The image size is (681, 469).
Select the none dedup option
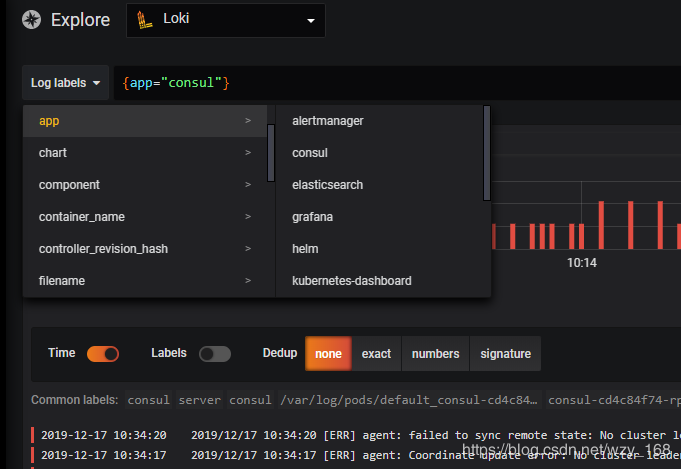(328, 354)
